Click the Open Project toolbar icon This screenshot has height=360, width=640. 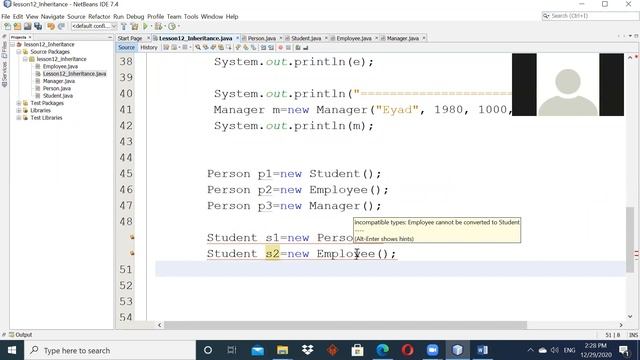tap(27, 27)
